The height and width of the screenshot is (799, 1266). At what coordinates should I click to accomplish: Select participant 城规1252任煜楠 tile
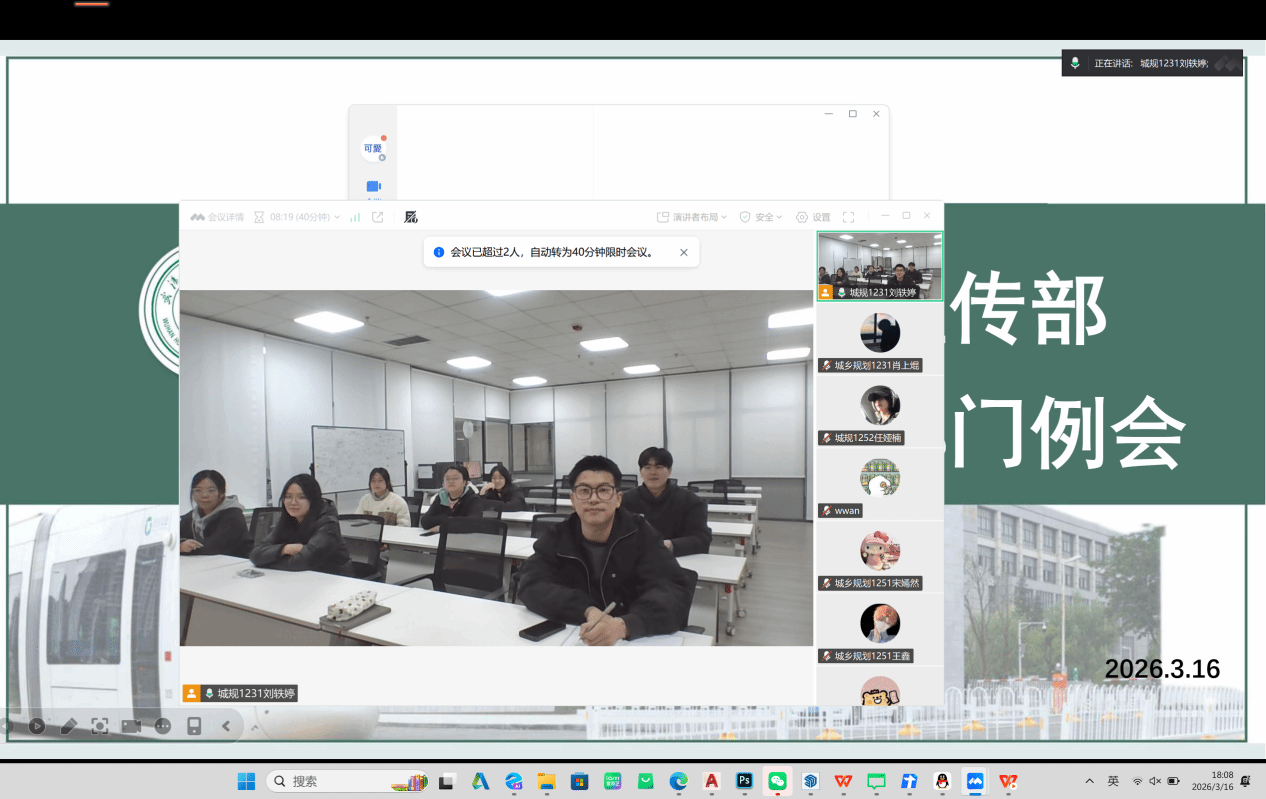tap(880, 410)
